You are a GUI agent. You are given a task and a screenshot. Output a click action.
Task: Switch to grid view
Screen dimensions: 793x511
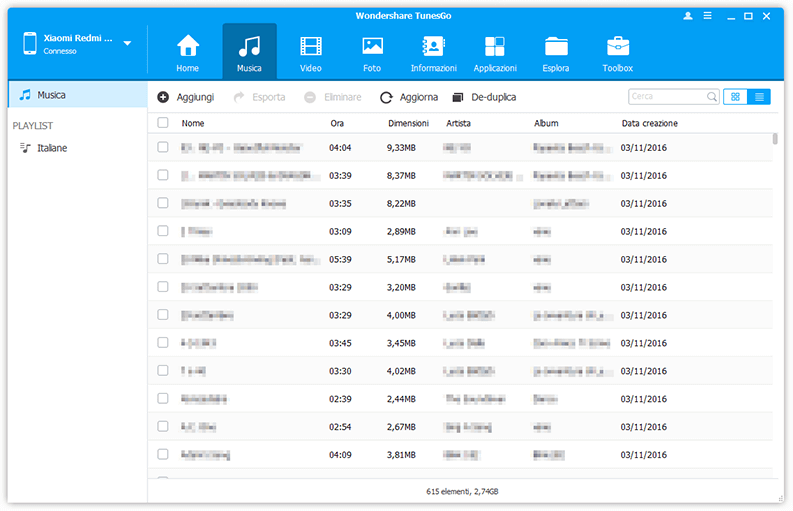[735, 97]
